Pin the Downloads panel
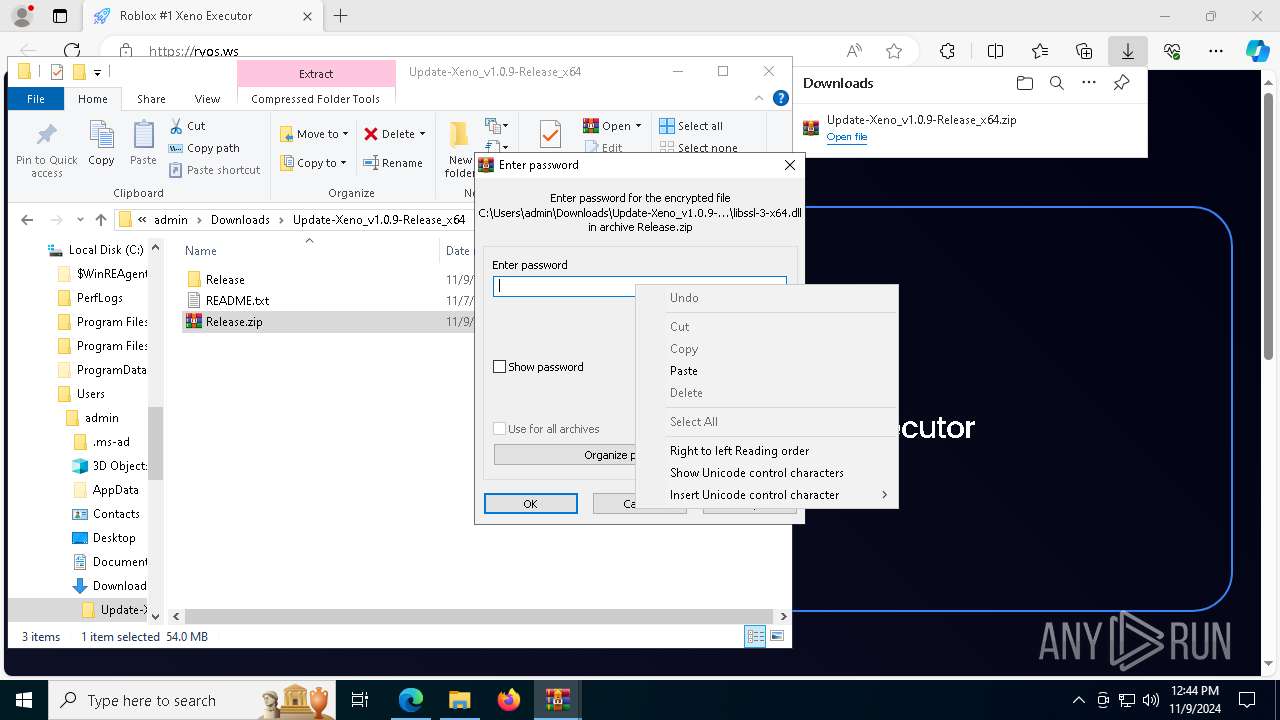This screenshot has height=720, width=1280. (x=1121, y=83)
